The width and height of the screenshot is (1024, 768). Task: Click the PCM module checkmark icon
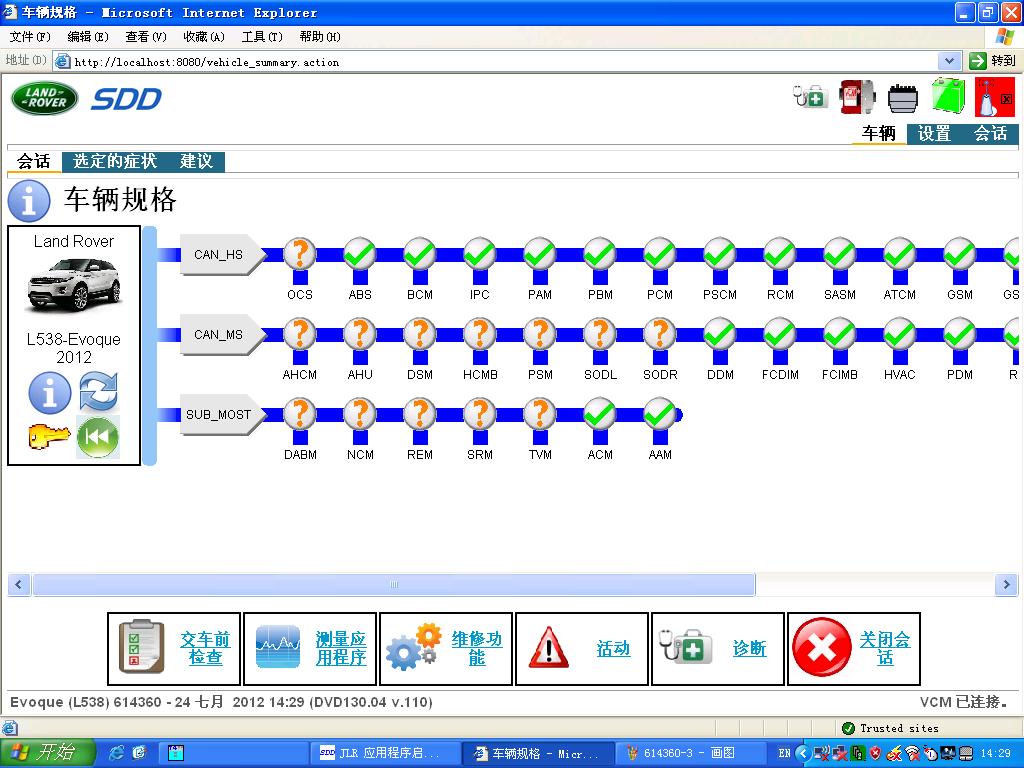point(660,254)
